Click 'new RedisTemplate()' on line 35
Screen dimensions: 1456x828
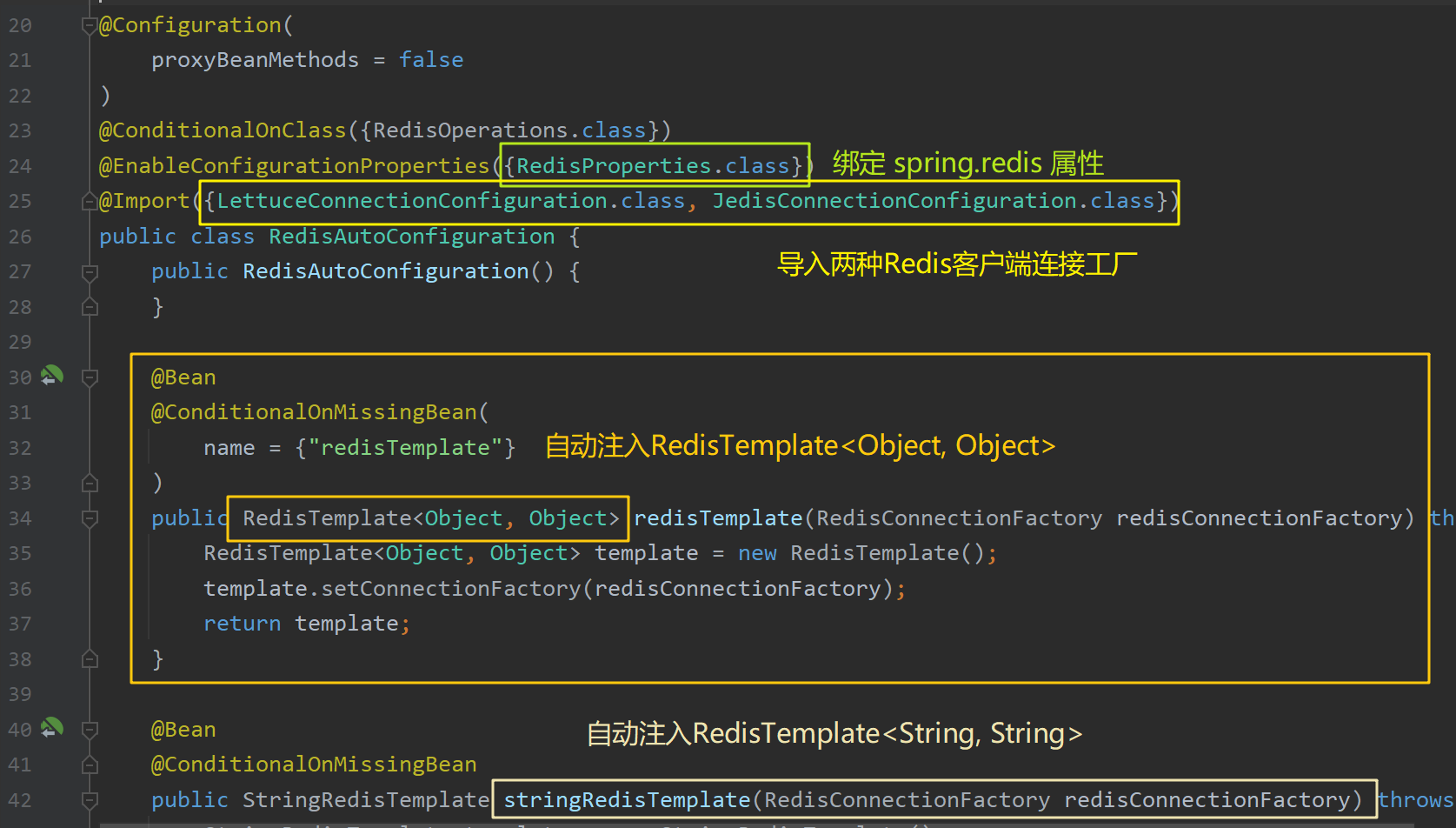point(861,553)
